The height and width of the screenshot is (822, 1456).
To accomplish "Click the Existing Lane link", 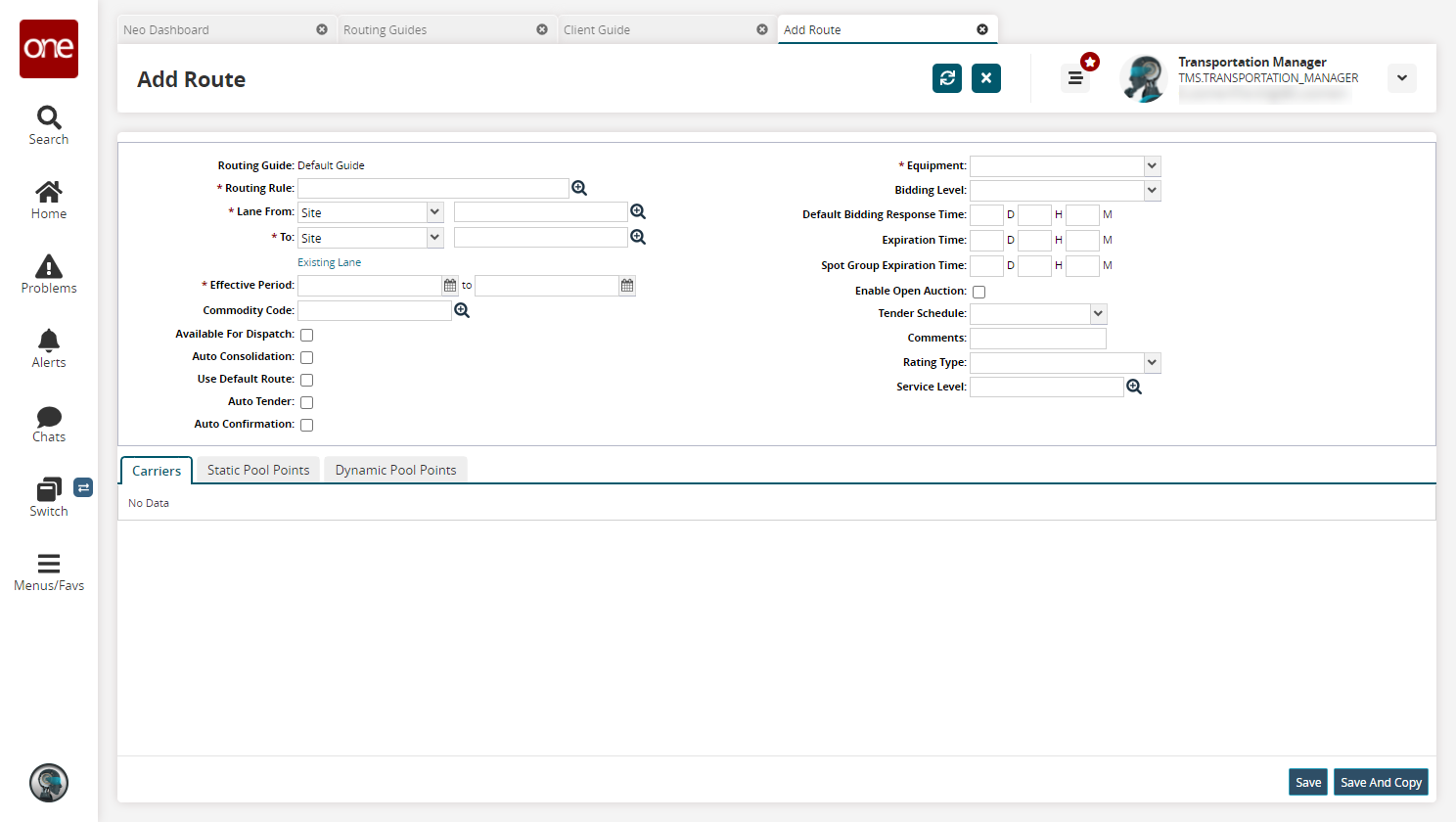I will [329, 262].
